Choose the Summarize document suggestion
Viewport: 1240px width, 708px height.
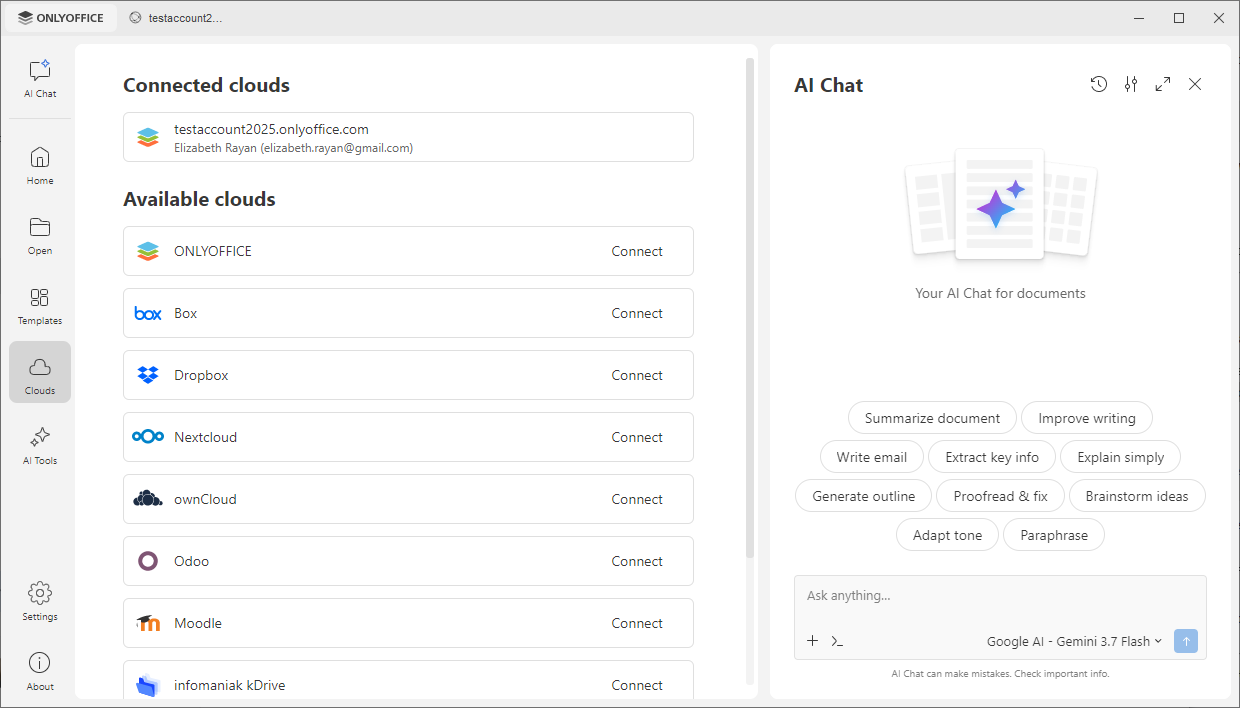(x=932, y=418)
